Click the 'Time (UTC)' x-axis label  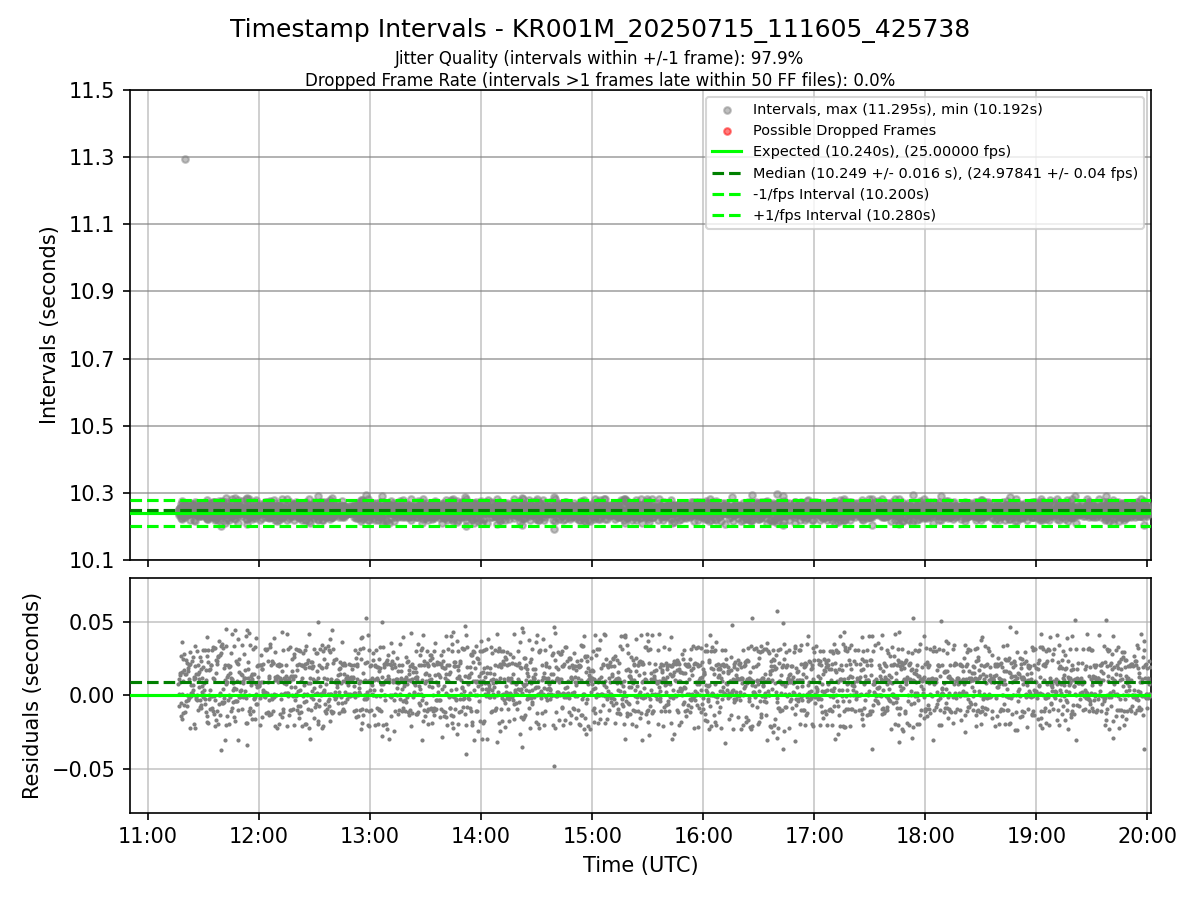click(x=640, y=865)
